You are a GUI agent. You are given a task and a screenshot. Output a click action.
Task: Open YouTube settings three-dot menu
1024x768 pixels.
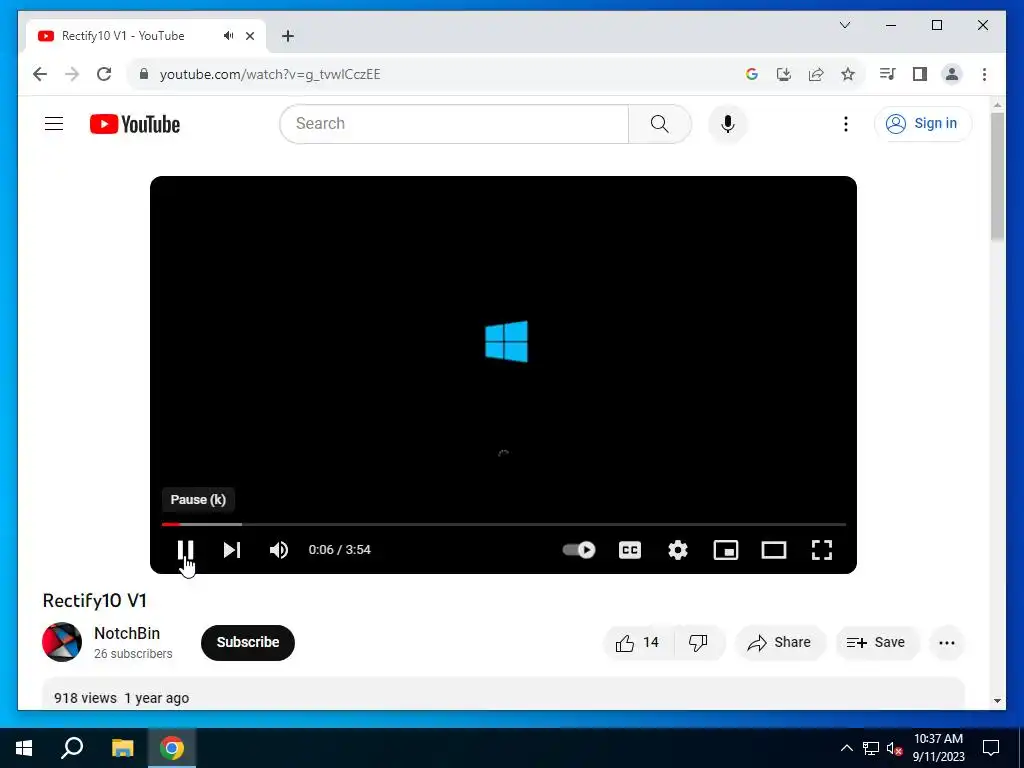846,123
